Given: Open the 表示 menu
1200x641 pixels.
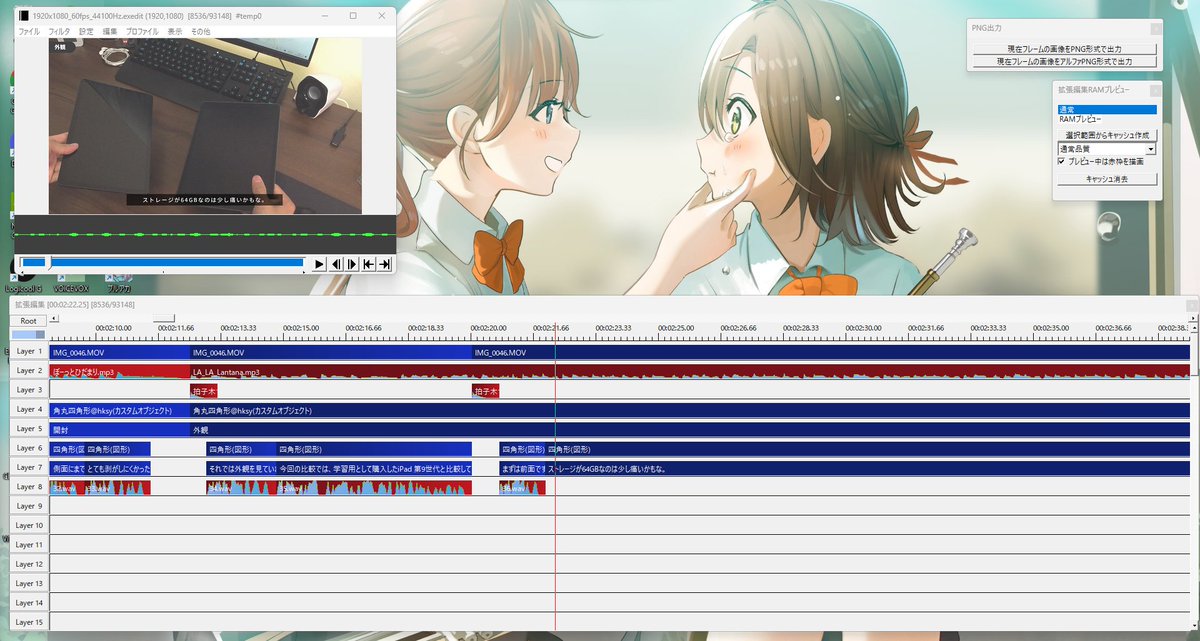Looking at the screenshot, I should coord(175,32).
